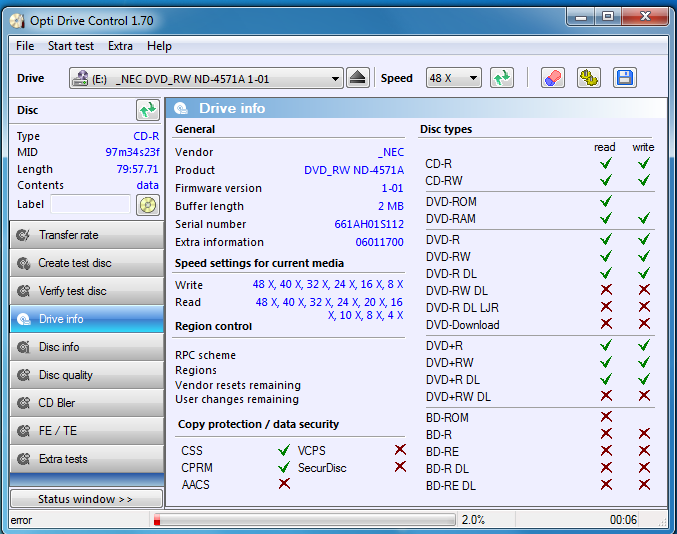Click the Vendor value _NEC
The height and width of the screenshot is (534, 677).
point(391,153)
